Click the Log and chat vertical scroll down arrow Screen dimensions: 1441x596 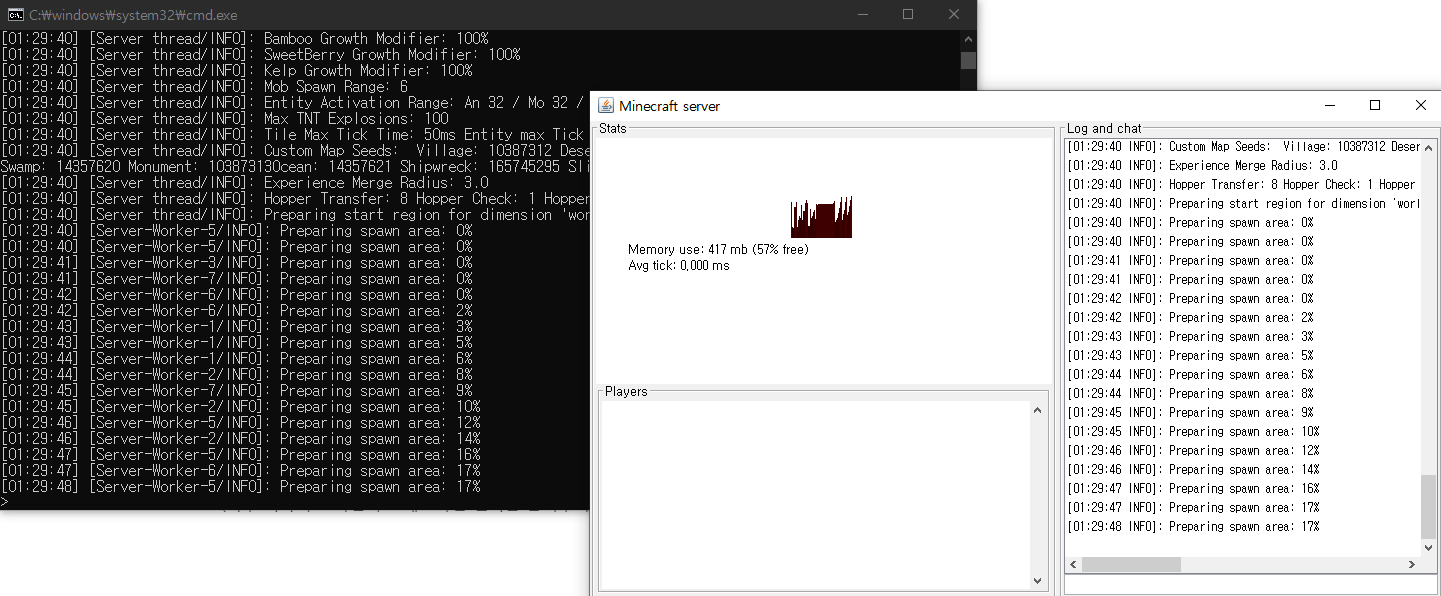tap(1428, 547)
